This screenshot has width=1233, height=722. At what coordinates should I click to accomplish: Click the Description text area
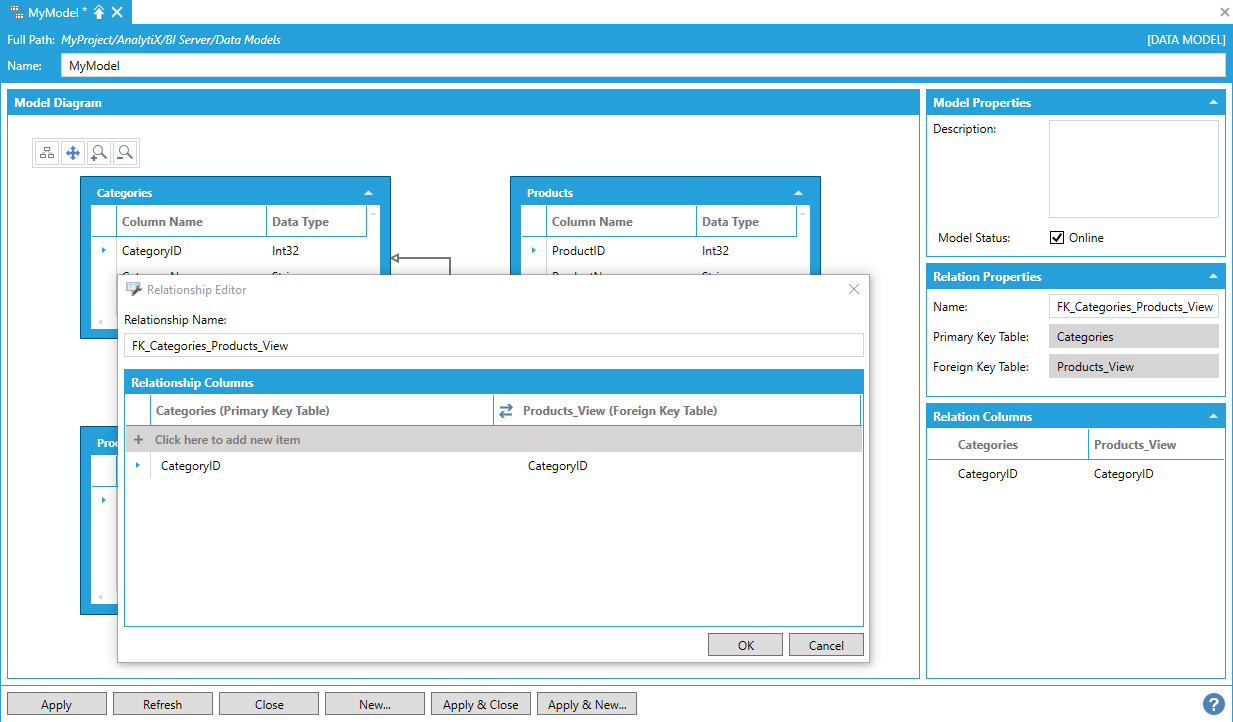coord(1133,169)
